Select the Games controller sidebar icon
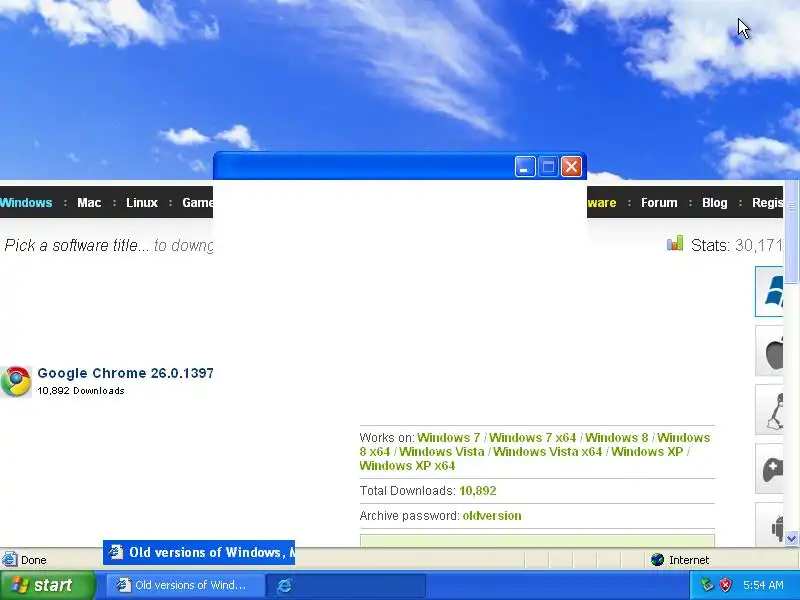The height and width of the screenshot is (600, 800). tap(769, 469)
